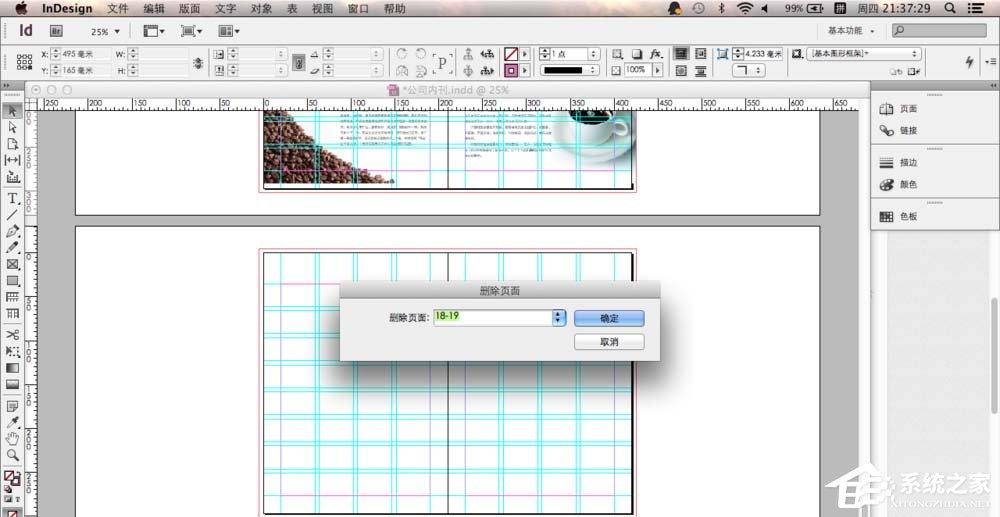Open the stroke style line dropdown
This screenshot has width=1000, height=517.
tap(570, 70)
